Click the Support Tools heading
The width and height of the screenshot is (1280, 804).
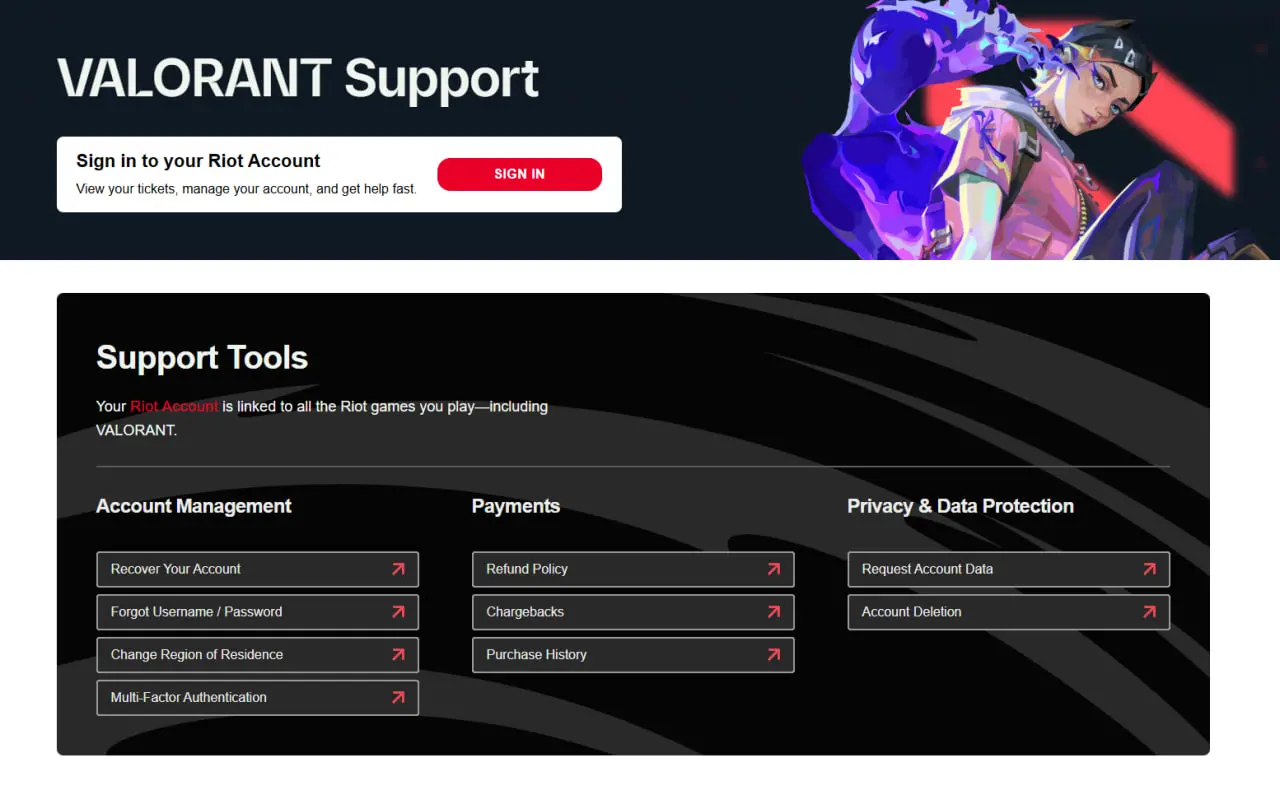(202, 358)
